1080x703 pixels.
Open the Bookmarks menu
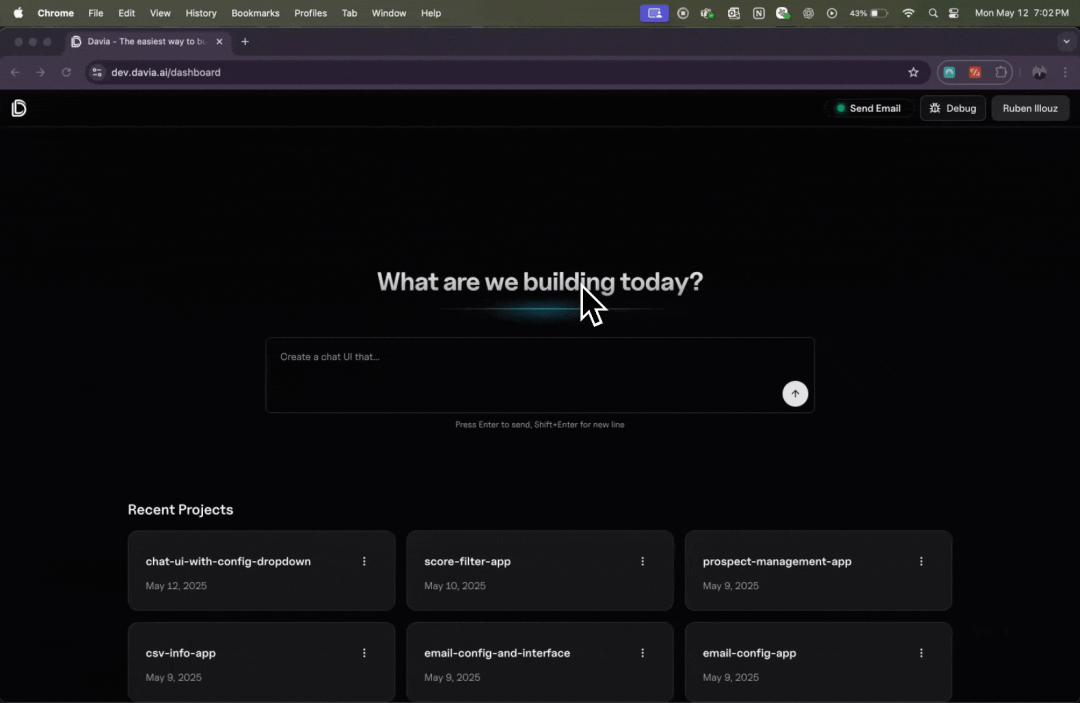[x=255, y=13]
